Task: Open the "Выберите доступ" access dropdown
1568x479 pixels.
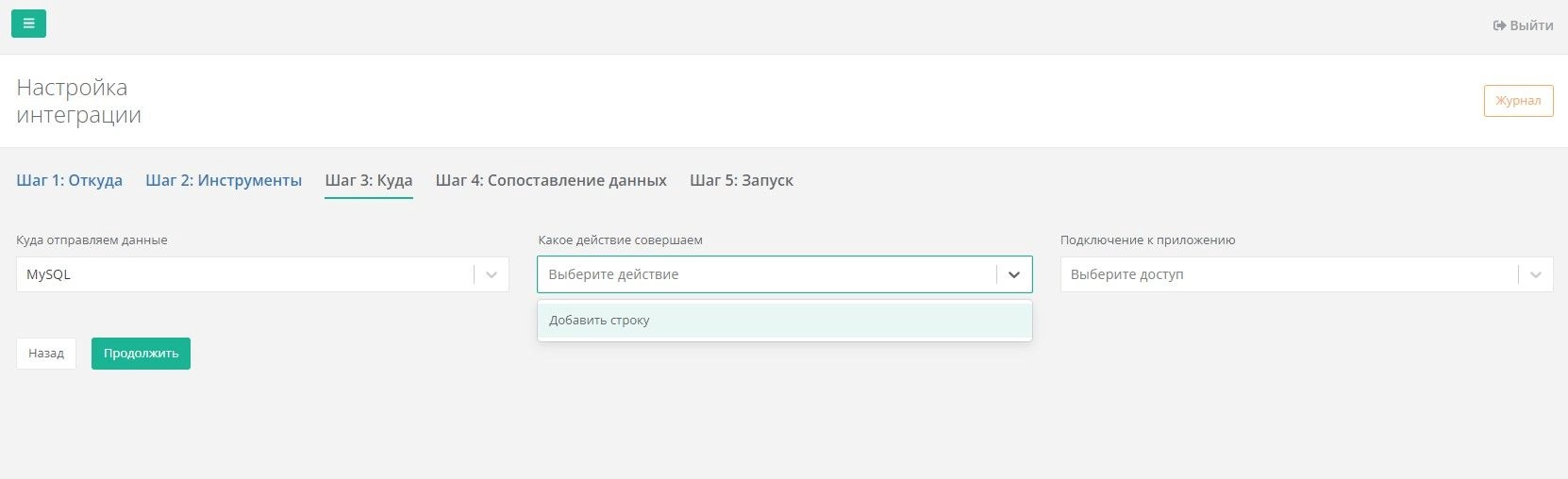Action: click(x=1288, y=274)
